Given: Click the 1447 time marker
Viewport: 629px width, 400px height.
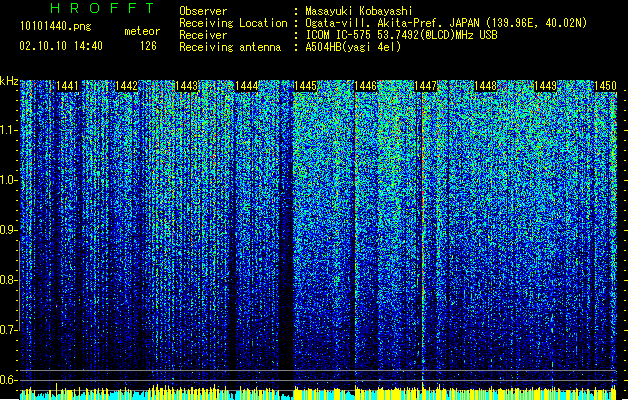Looking at the screenshot, I should pyautogui.click(x=425, y=86).
